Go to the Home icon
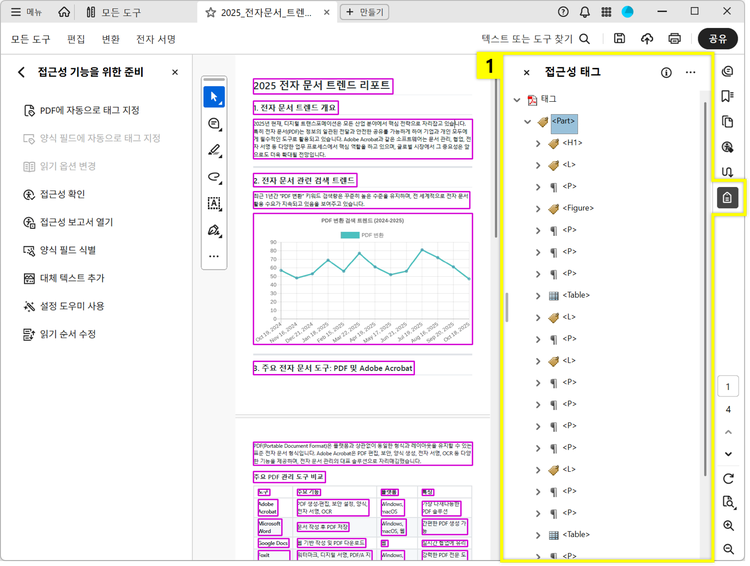 (x=64, y=12)
